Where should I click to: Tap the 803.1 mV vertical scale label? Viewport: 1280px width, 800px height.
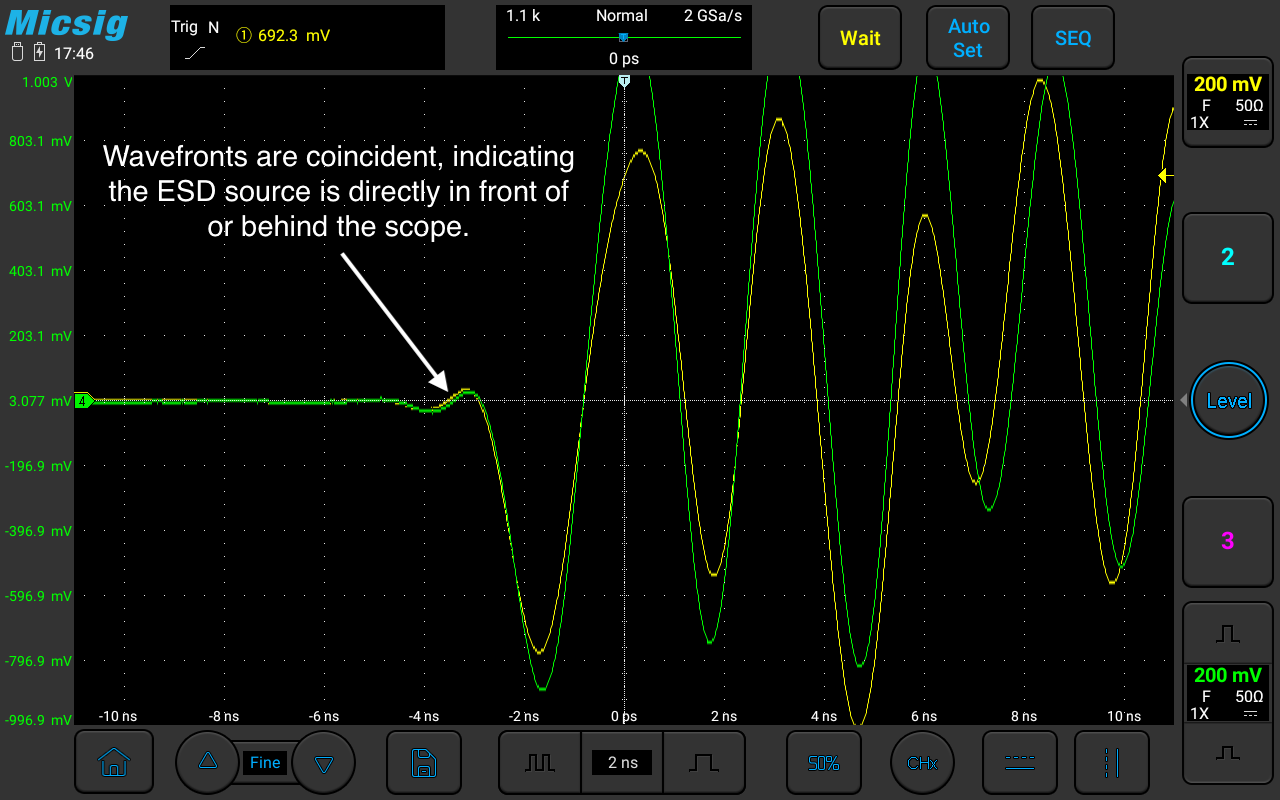40,141
